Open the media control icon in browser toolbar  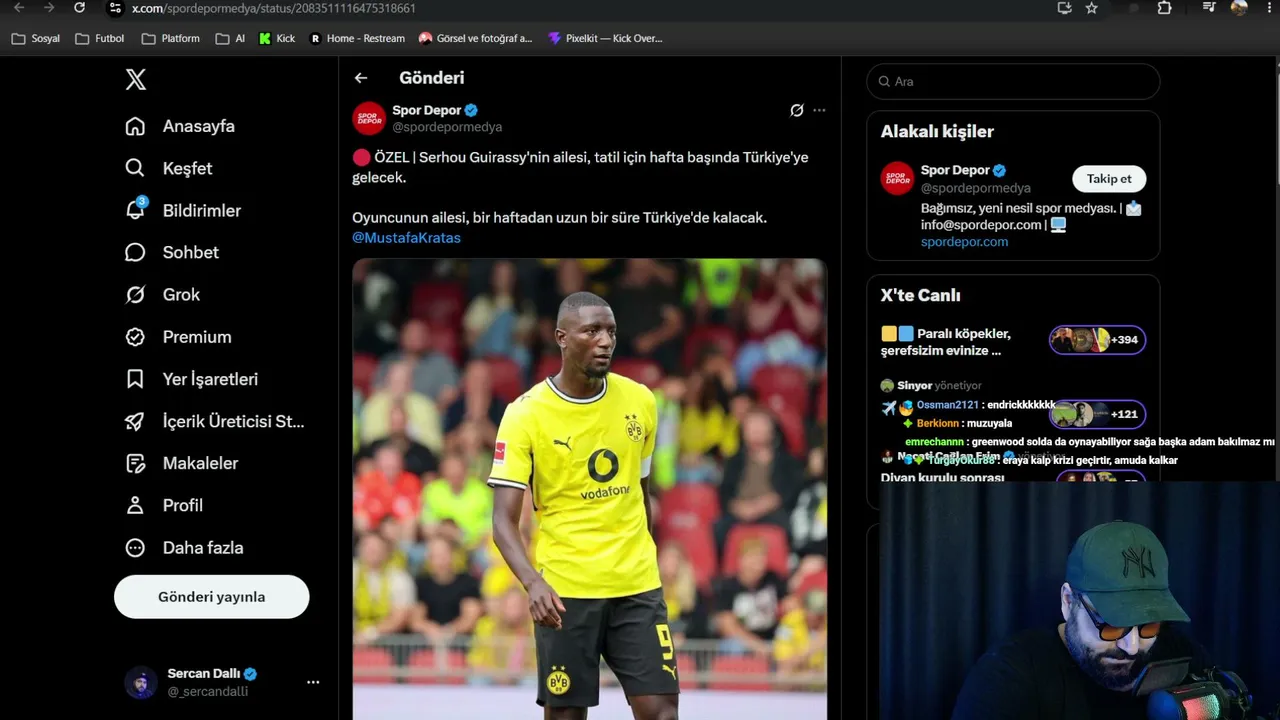tap(1209, 8)
